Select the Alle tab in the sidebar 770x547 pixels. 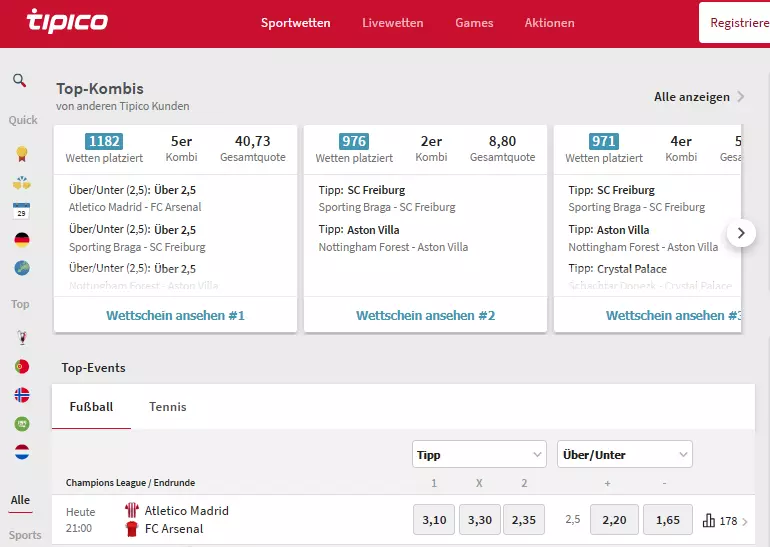tap(20, 500)
